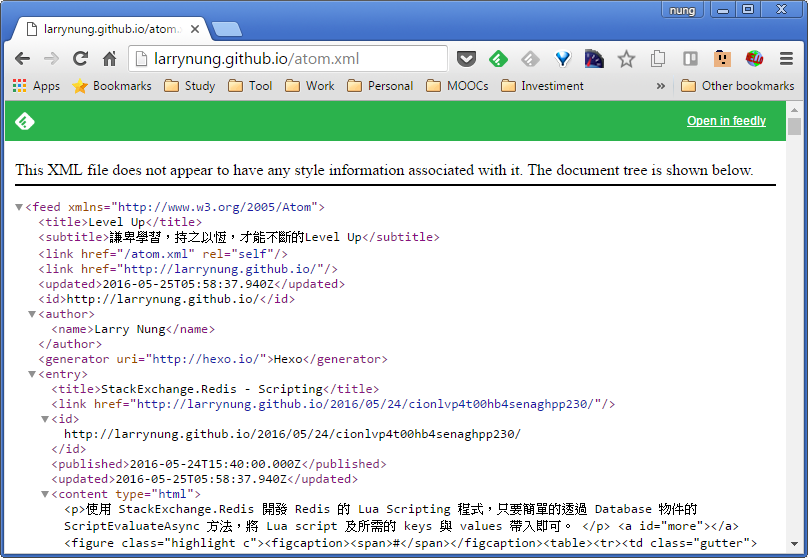Open the MOOCs bookmarks folder
The height and width of the screenshot is (558, 808).
click(458, 86)
